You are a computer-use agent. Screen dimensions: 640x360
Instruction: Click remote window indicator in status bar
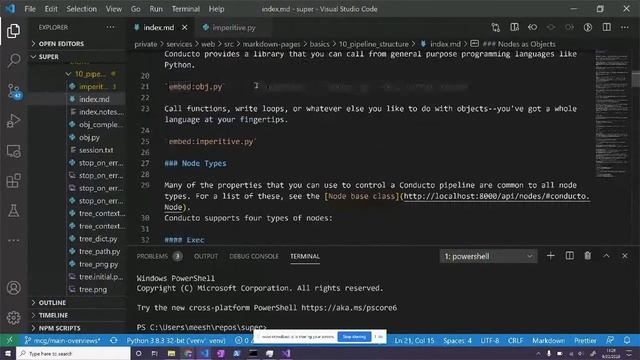click(x=9, y=340)
